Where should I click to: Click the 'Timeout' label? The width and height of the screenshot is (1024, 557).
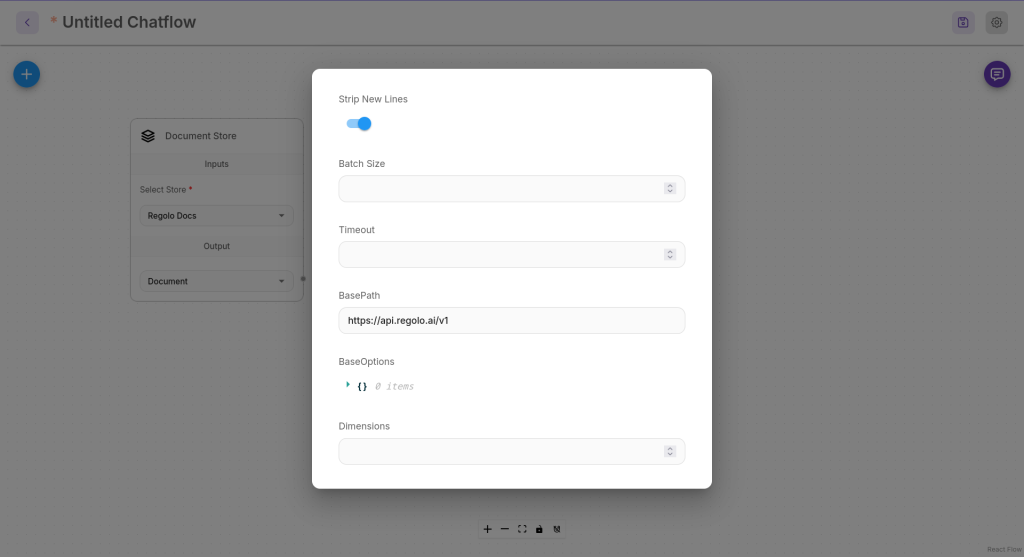(357, 230)
